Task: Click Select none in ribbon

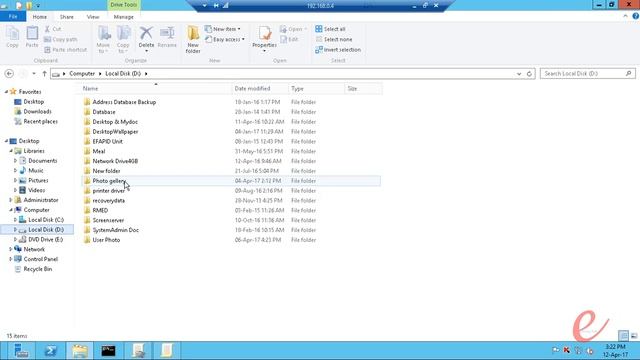Action: coord(333,39)
